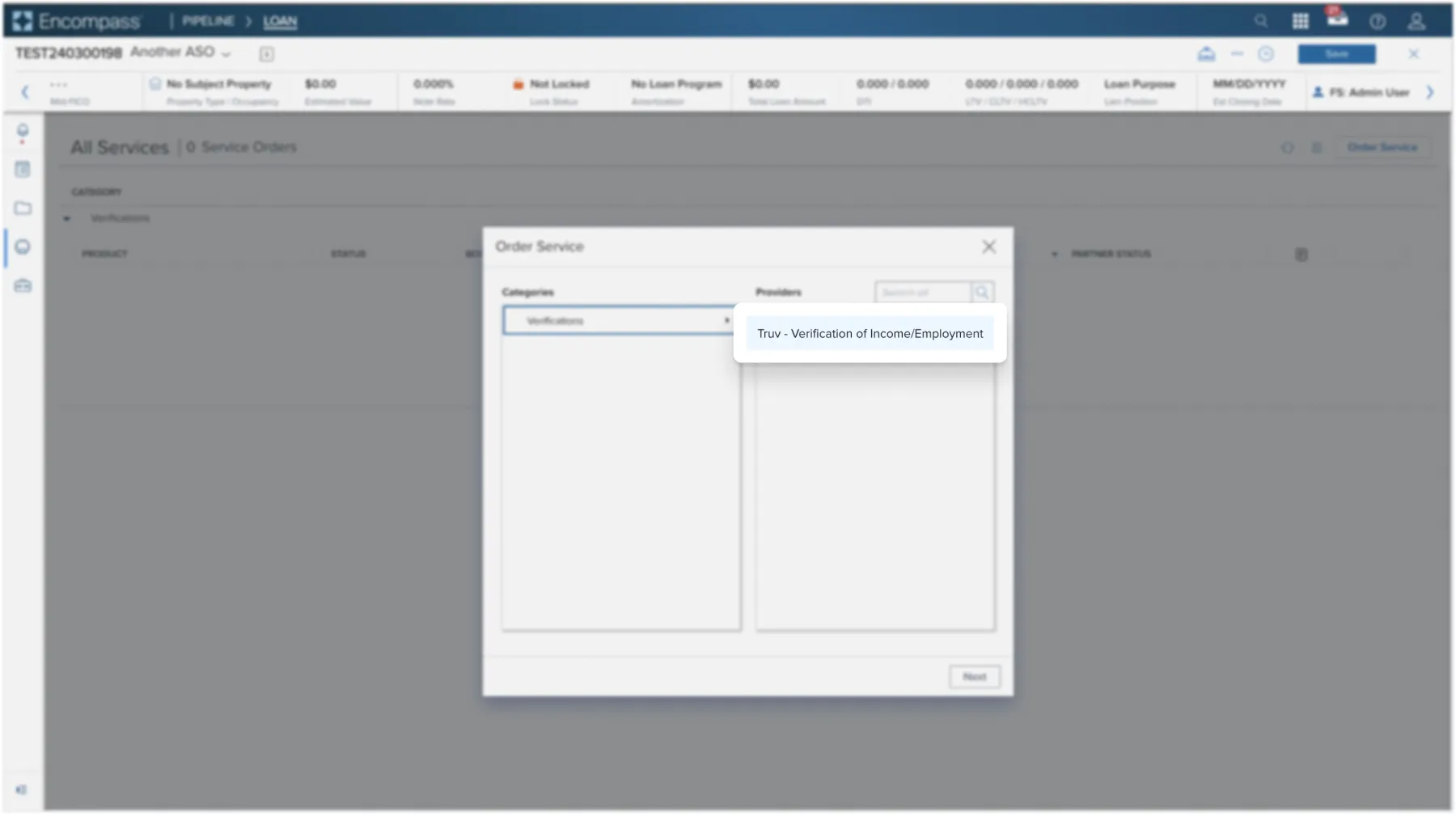Image resolution: width=1456 pixels, height=815 pixels.
Task: Click the house icon near Save
Action: (x=1206, y=54)
